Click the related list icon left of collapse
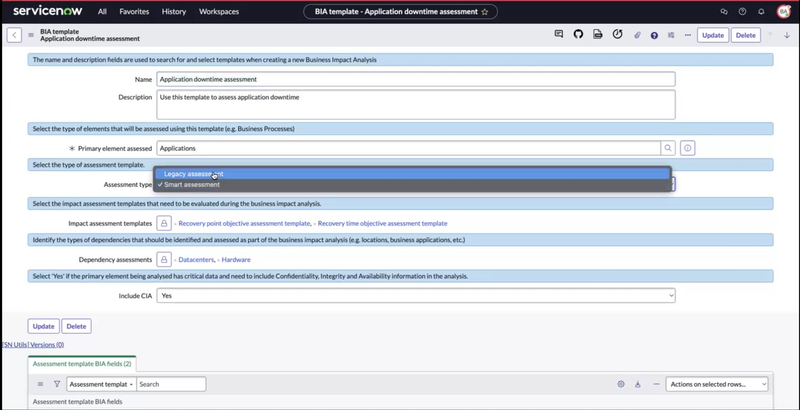This screenshot has width=800, height=410. click(x=638, y=384)
